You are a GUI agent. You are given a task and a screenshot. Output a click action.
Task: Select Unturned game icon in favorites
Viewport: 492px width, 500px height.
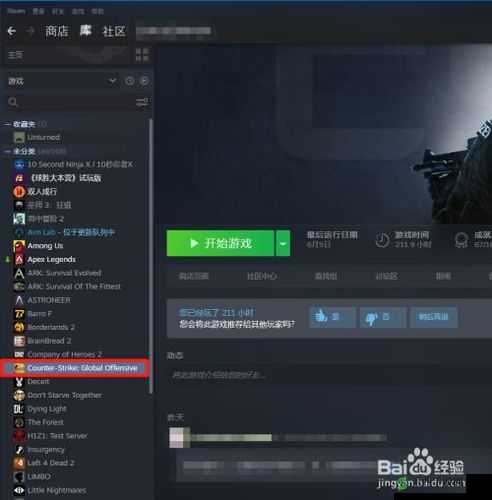pos(19,137)
